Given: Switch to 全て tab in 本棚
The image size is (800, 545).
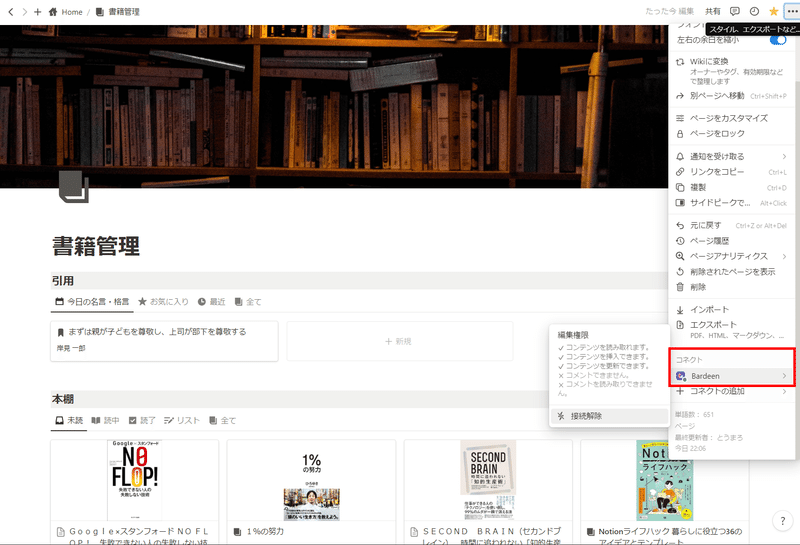Looking at the screenshot, I should coord(222,420).
